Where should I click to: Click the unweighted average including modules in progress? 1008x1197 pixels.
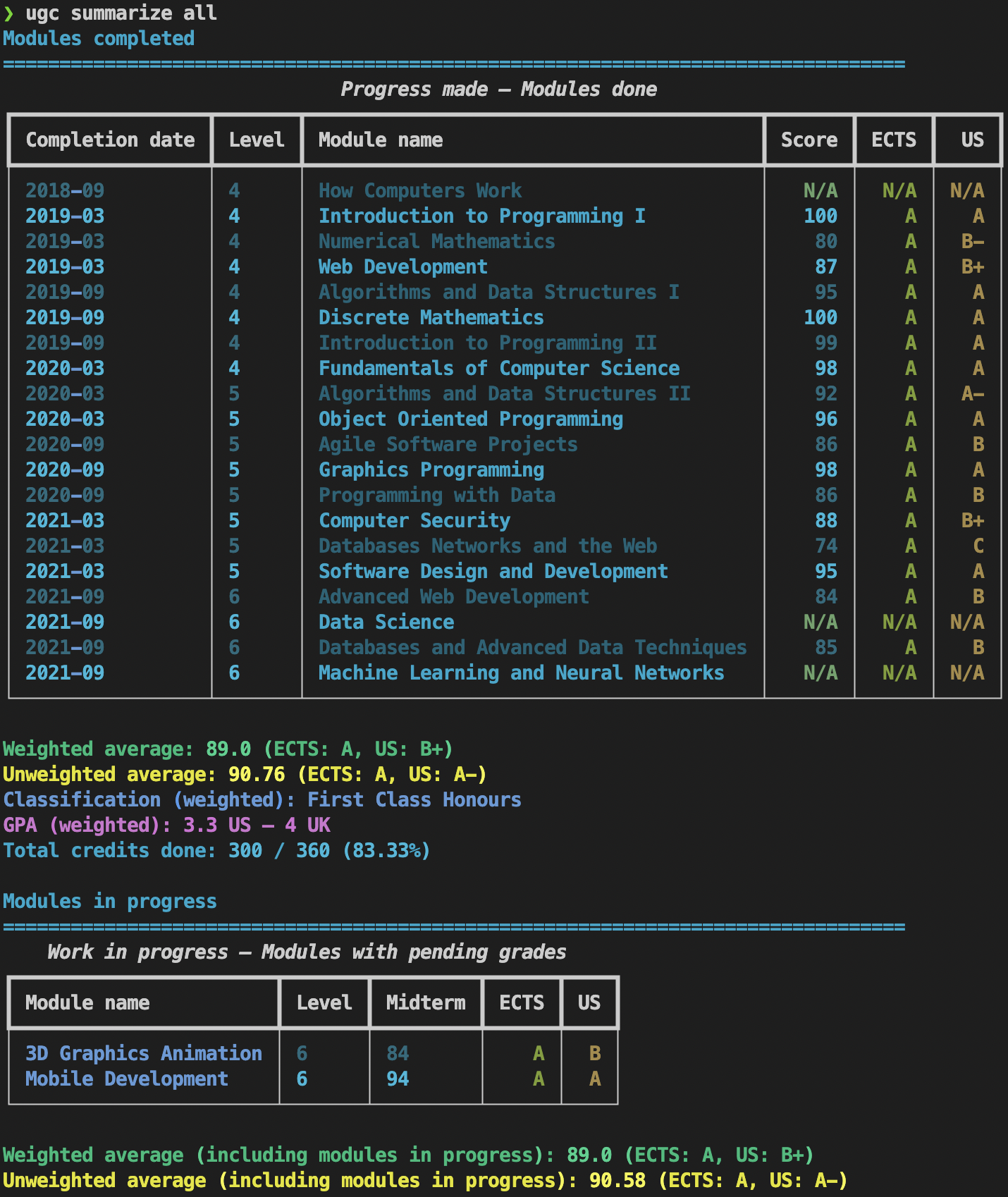tap(425, 1181)
